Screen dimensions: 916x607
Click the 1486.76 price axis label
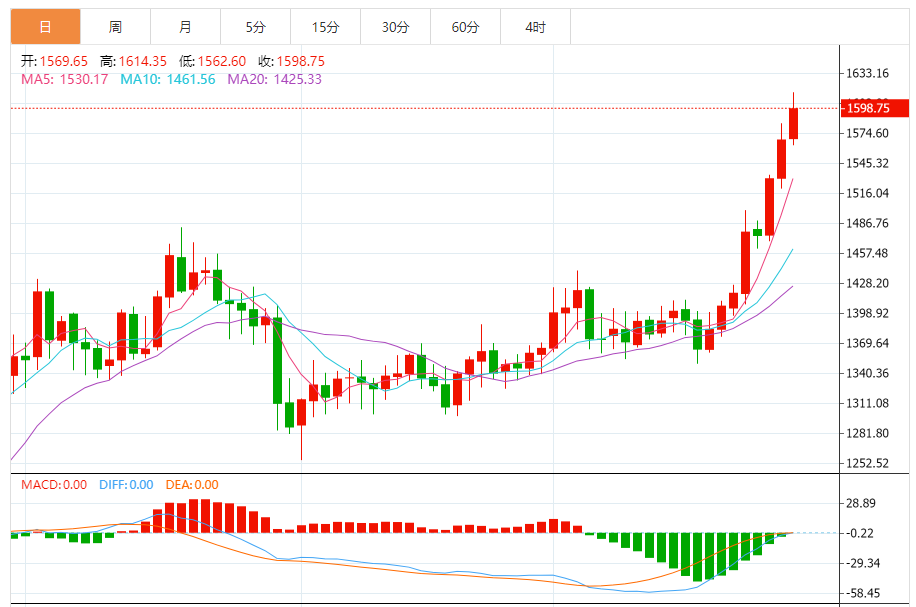[868, 224]
